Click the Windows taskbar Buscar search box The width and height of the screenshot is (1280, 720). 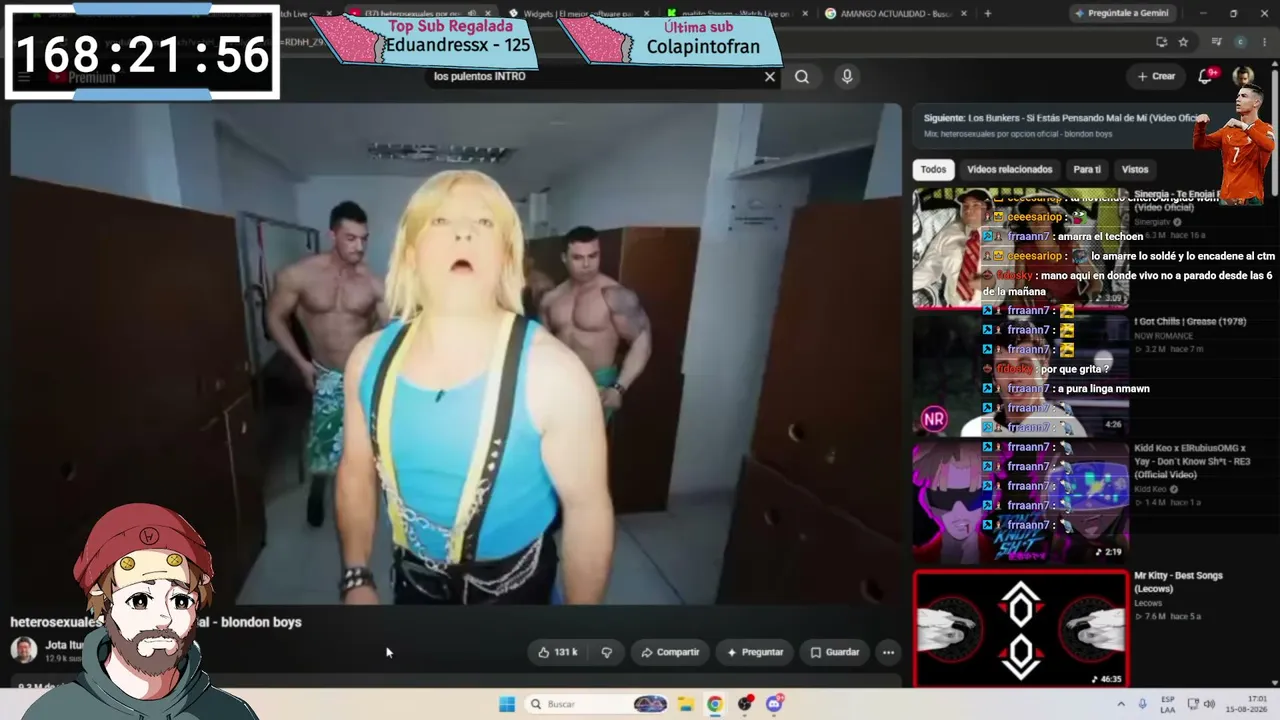[598, 704]
